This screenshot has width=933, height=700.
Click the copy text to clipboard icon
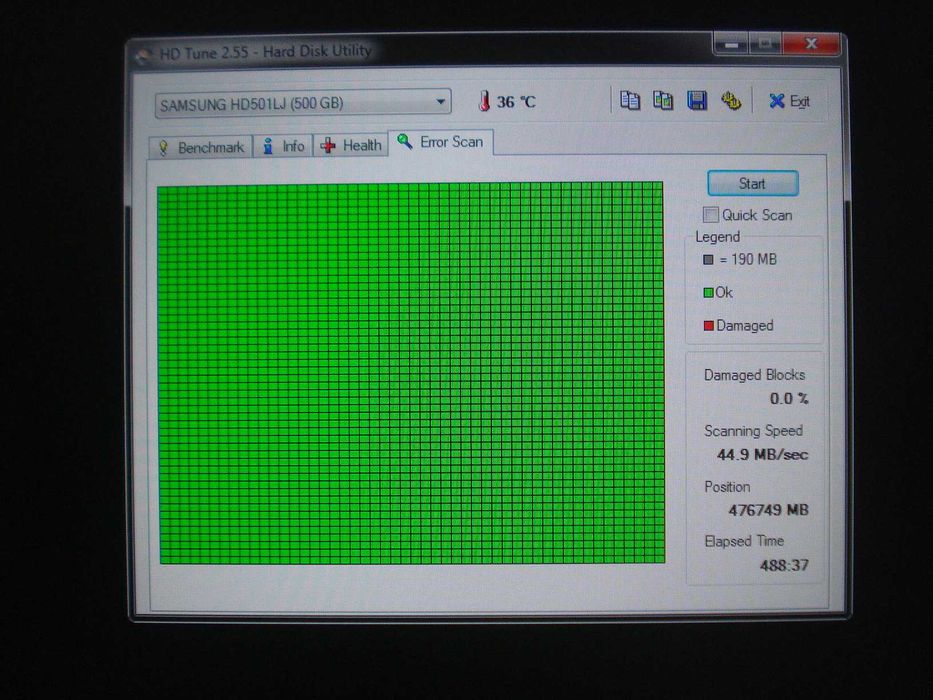click(x=630, y=101)
